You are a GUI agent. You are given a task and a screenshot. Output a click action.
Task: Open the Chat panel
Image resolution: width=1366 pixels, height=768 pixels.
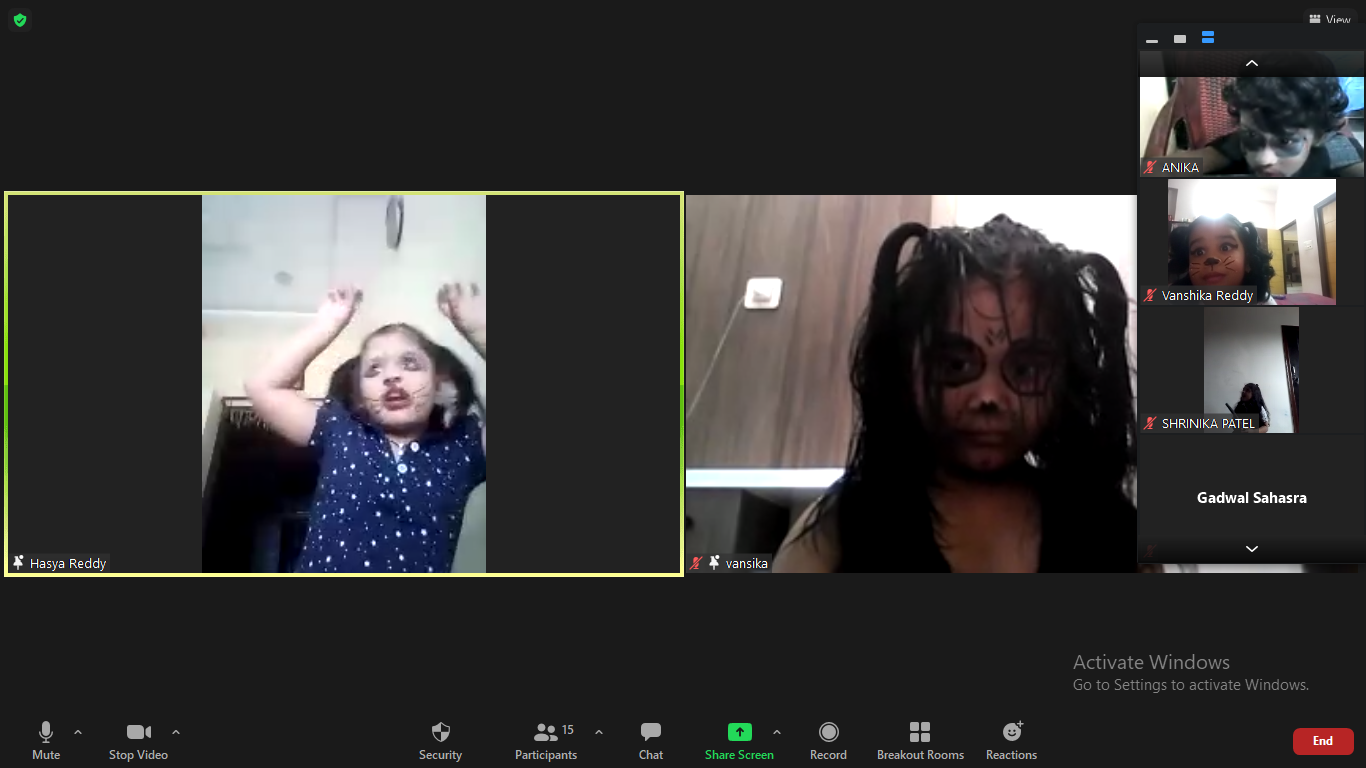651,740
